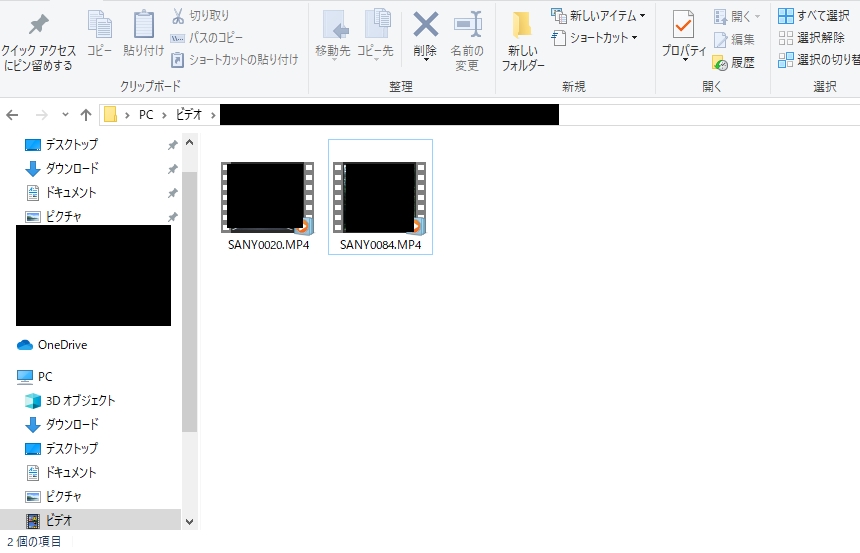
Task: Click the navigation pane scrollbar thumb
Action: coord(190,302)
